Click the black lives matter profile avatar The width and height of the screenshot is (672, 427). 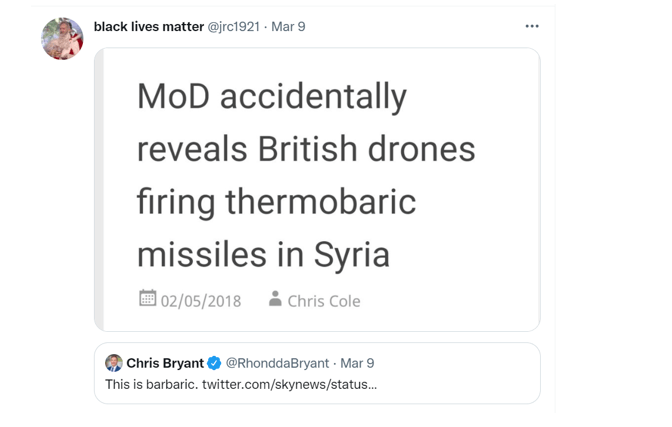pos(62,39)
